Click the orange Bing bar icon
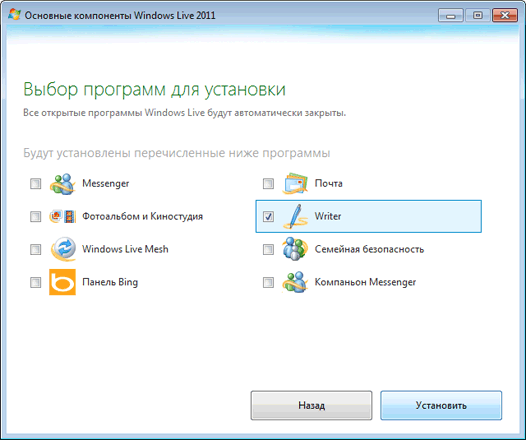526x440 pixels. [62, 282]
